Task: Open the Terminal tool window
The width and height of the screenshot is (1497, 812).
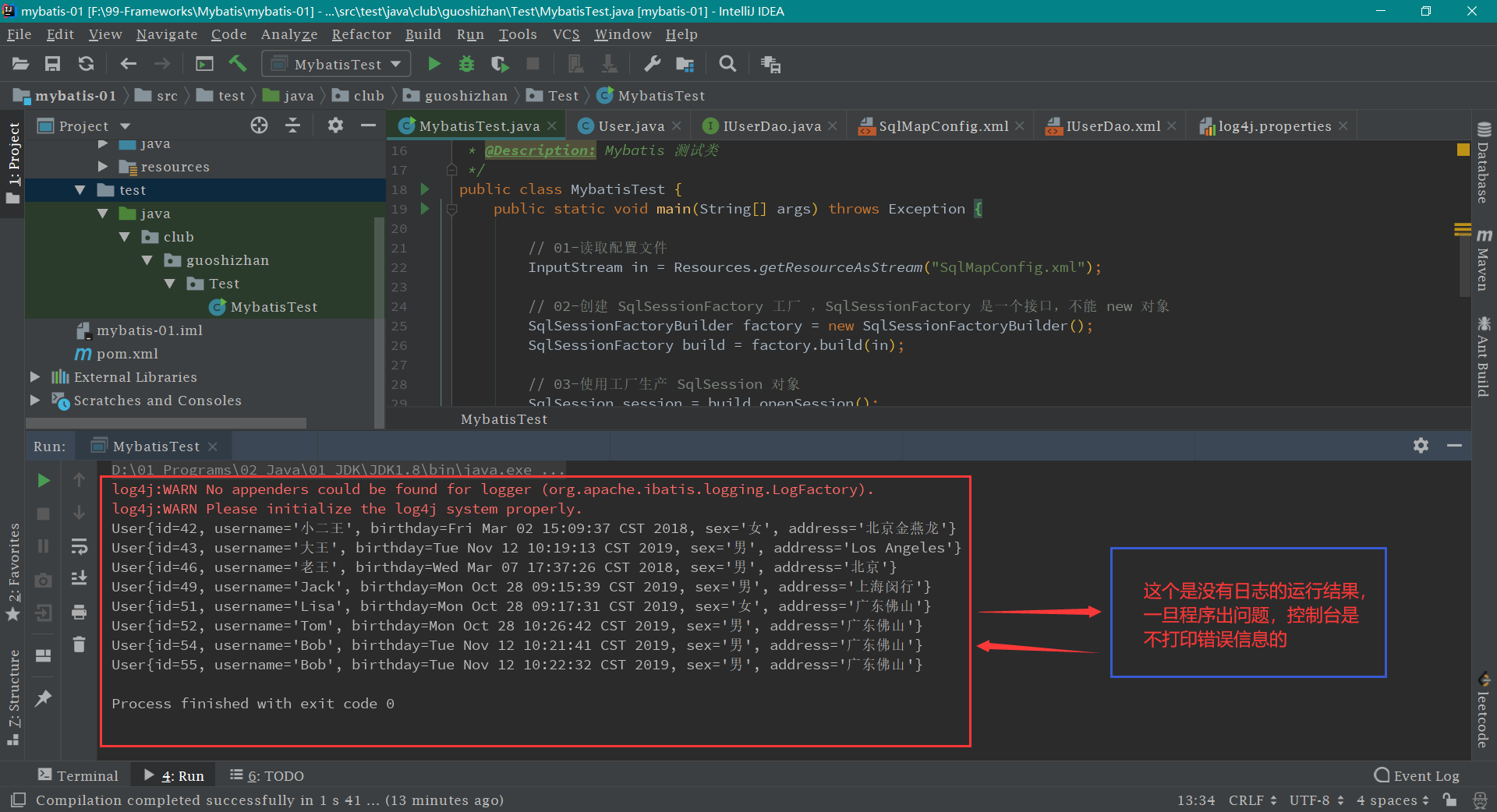Action: tap(79, 775)
